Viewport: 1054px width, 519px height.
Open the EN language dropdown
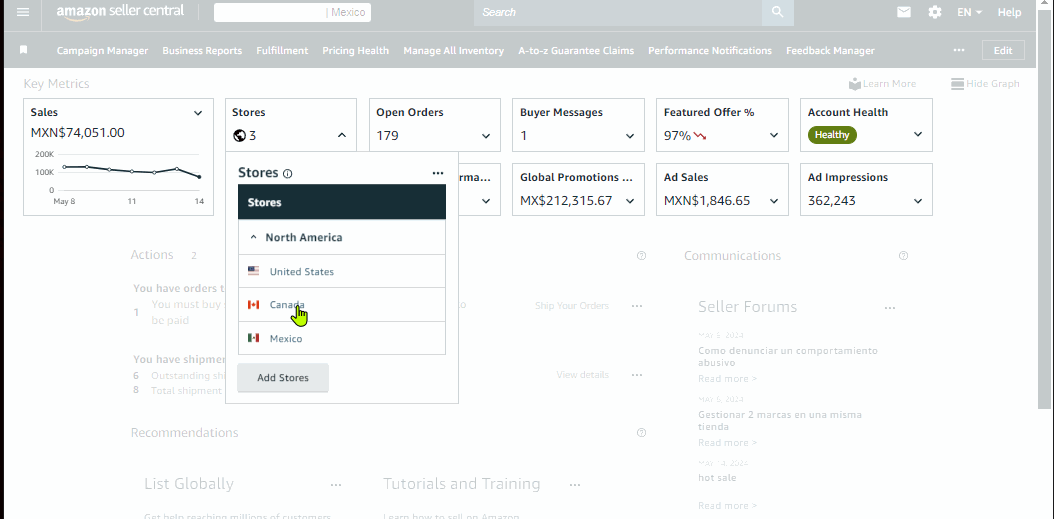(969, 12)
